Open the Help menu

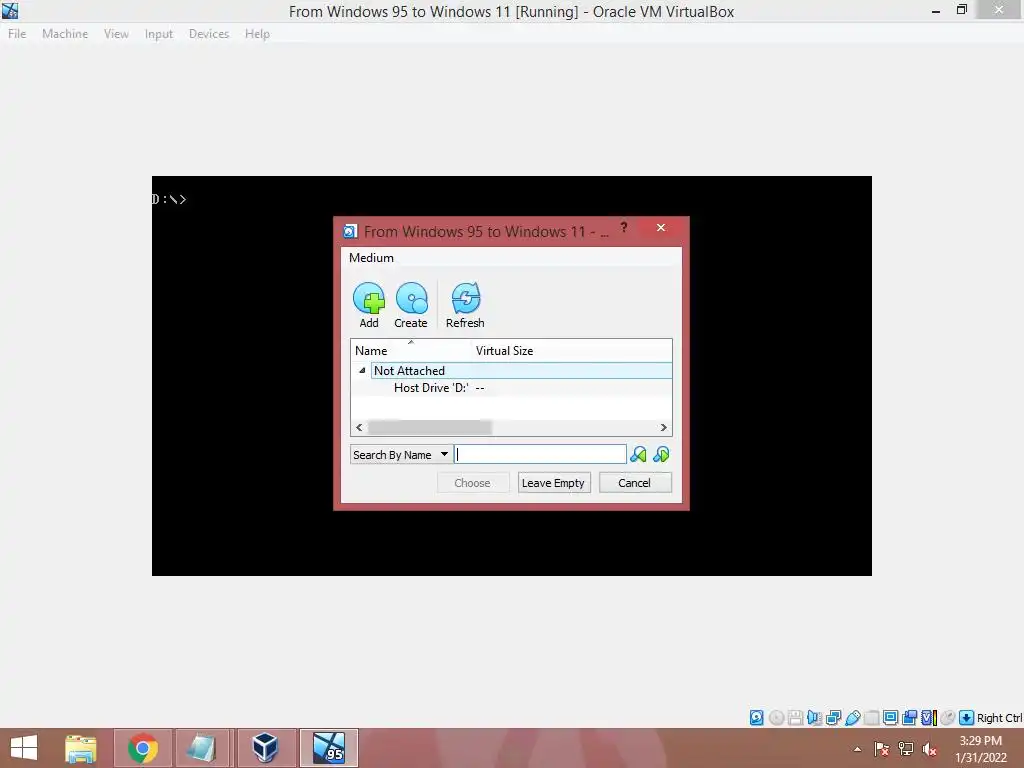tap(257, 34)
